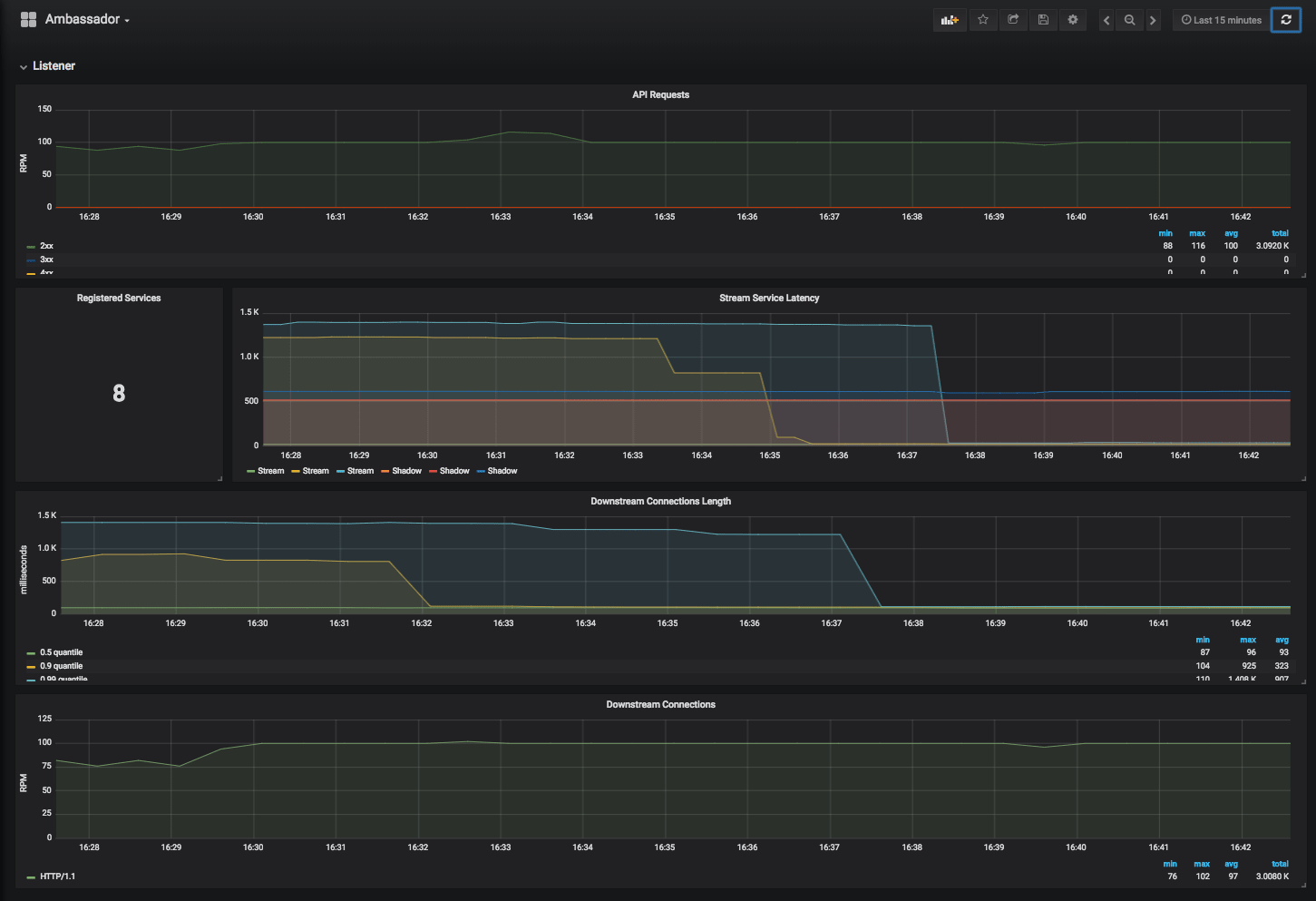
Task: Shift the time range back with the left arrow
Action: (1106, 19)
